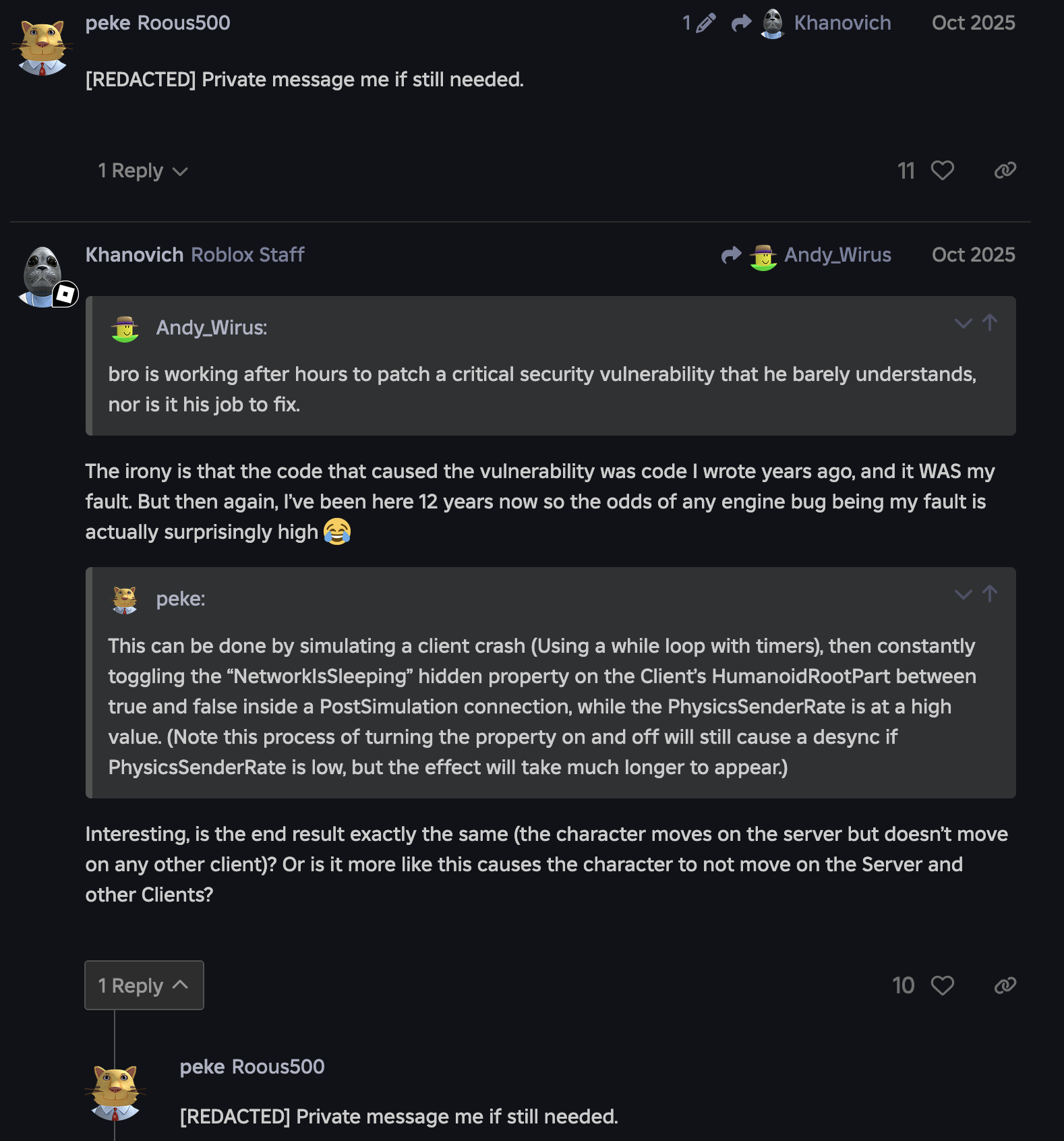The width and height of the screenshot is (1064, 1141).
Task: Like peke's top post with heart icon
Action: (x=942, y=171)
